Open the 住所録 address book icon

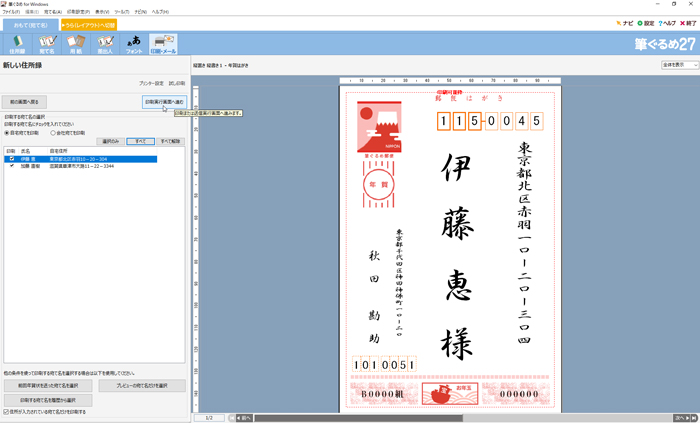[x=17, y=43]
